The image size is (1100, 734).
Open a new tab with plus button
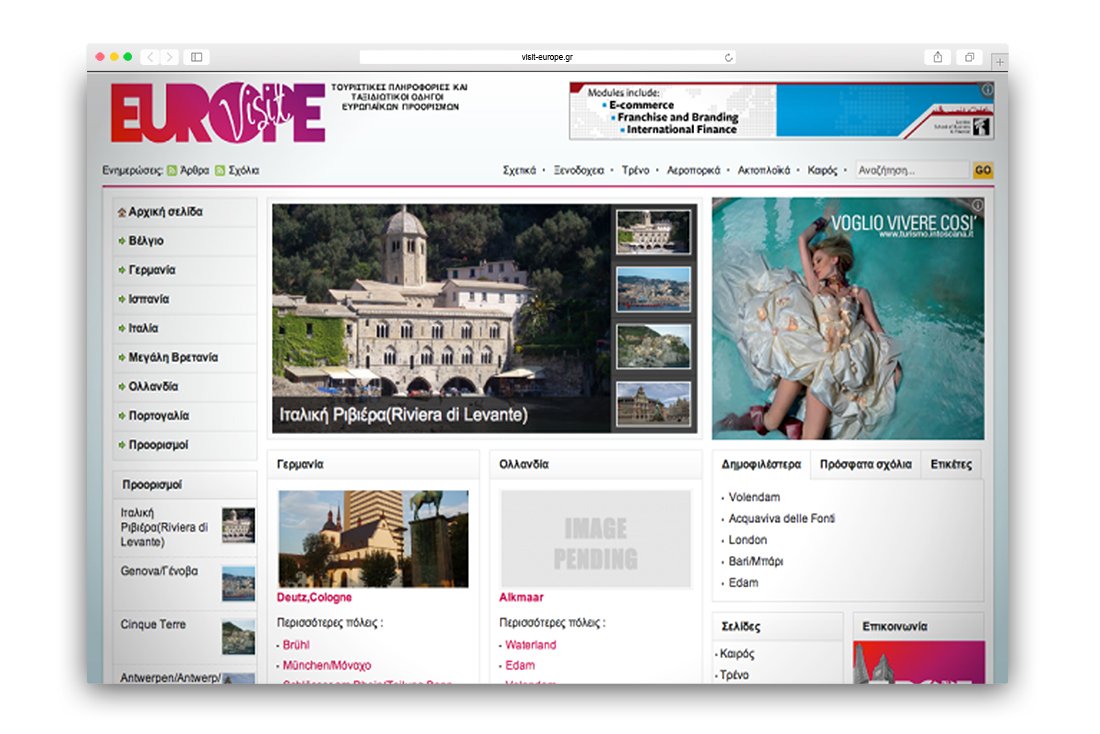point(999,62)
